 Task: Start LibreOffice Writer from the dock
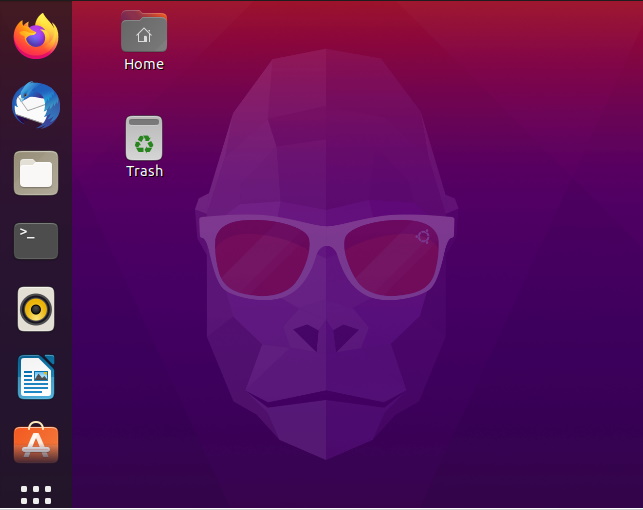[36, 377]
